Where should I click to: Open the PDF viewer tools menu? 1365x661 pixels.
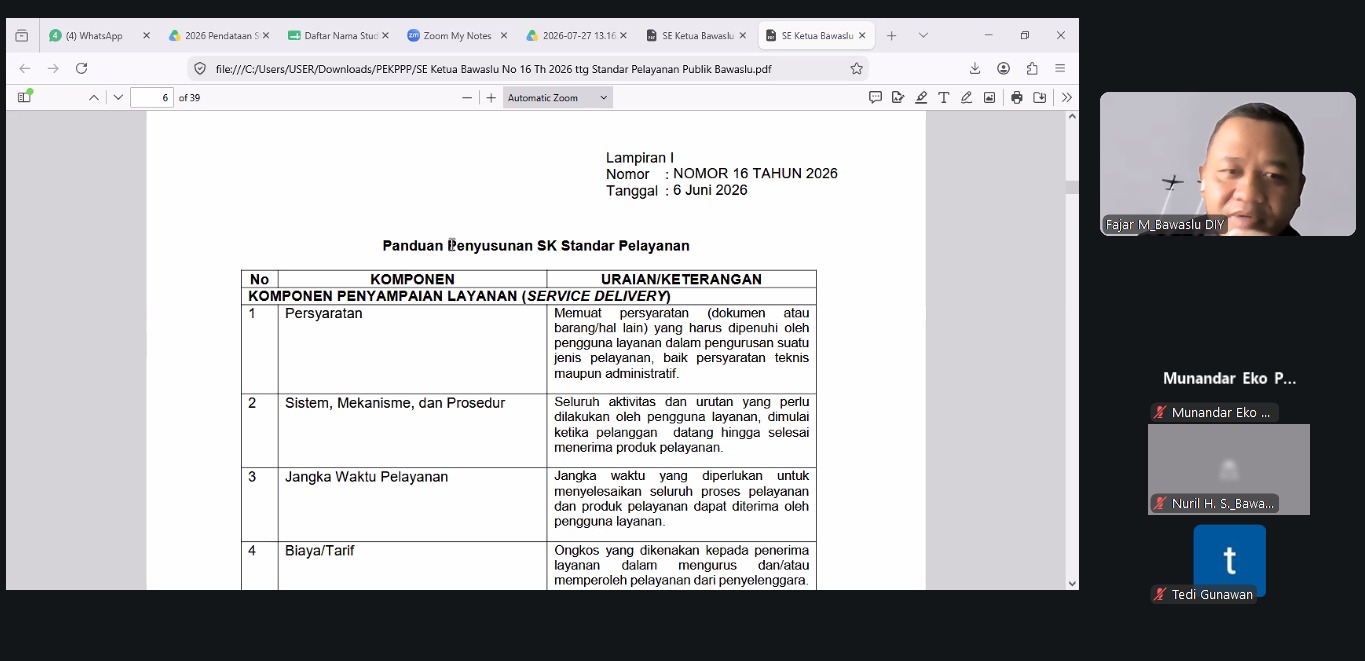(x=1067, y=97)
